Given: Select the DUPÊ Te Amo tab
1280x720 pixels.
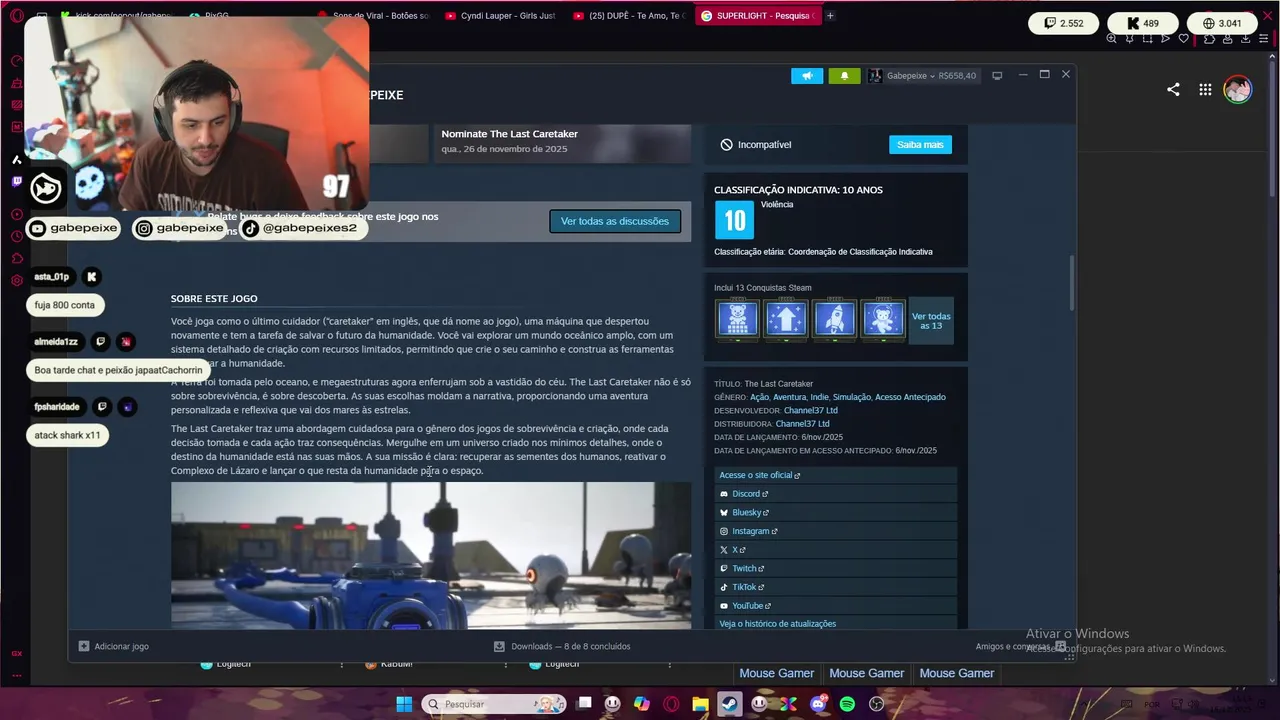Looking at the screenshot, I should (x=629, y=16).
